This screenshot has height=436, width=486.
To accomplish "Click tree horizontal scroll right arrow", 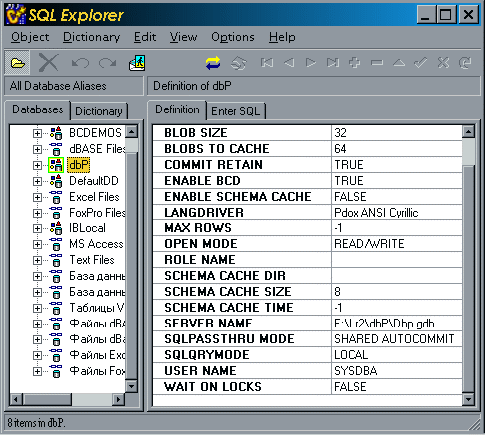I will coord(118,399).
